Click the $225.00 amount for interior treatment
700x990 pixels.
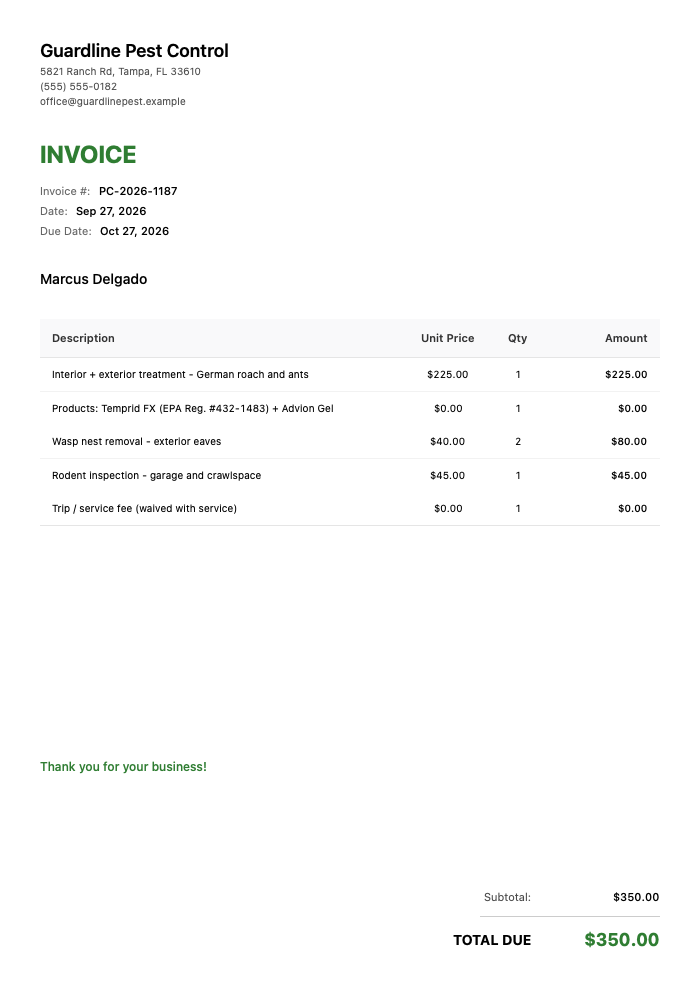click(x=626, y=374)
